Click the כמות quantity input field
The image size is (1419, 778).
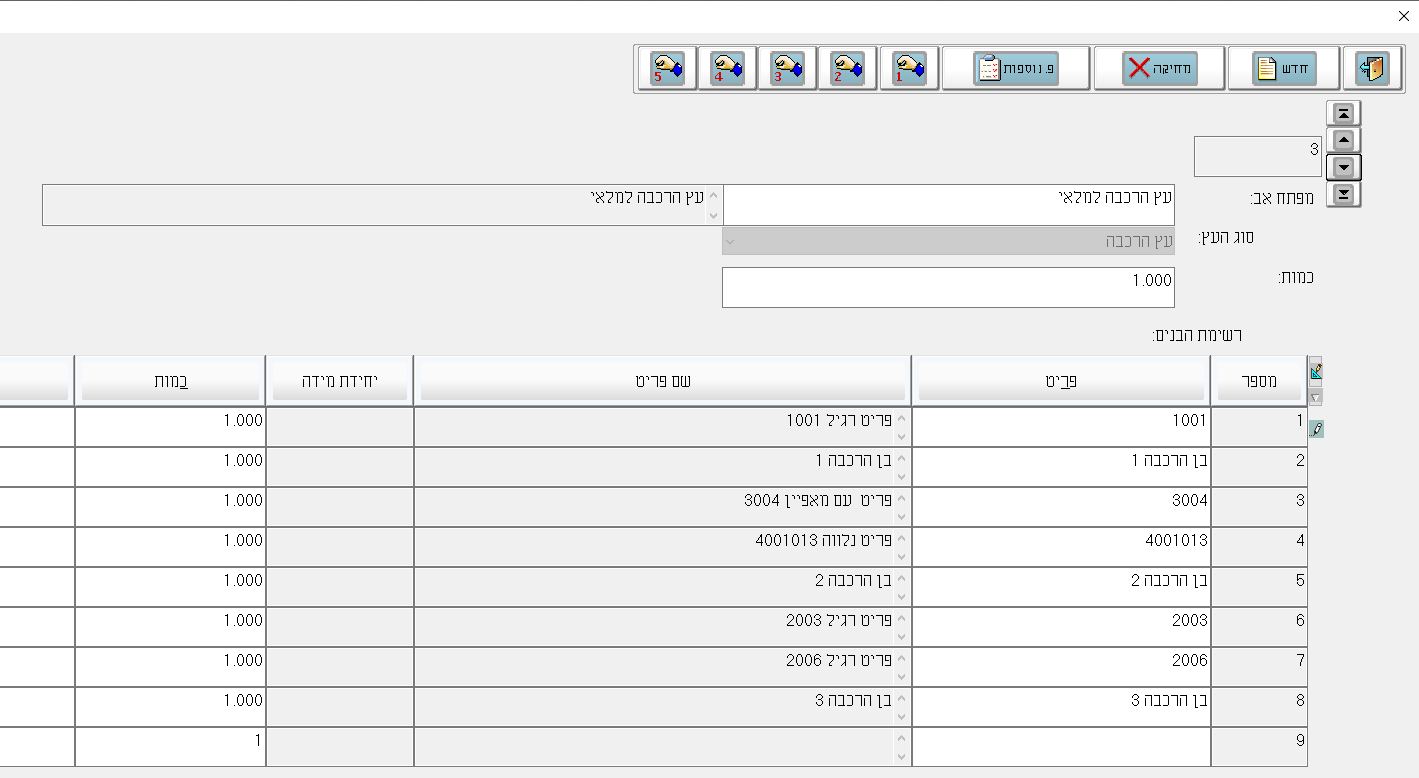948,287
